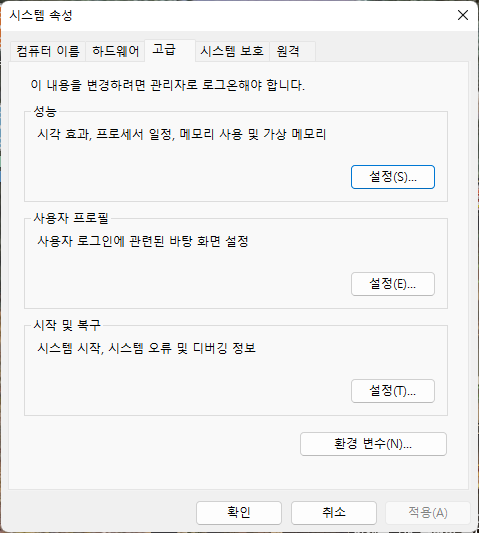Open the 하드웨어 tab

coord(115,51)
